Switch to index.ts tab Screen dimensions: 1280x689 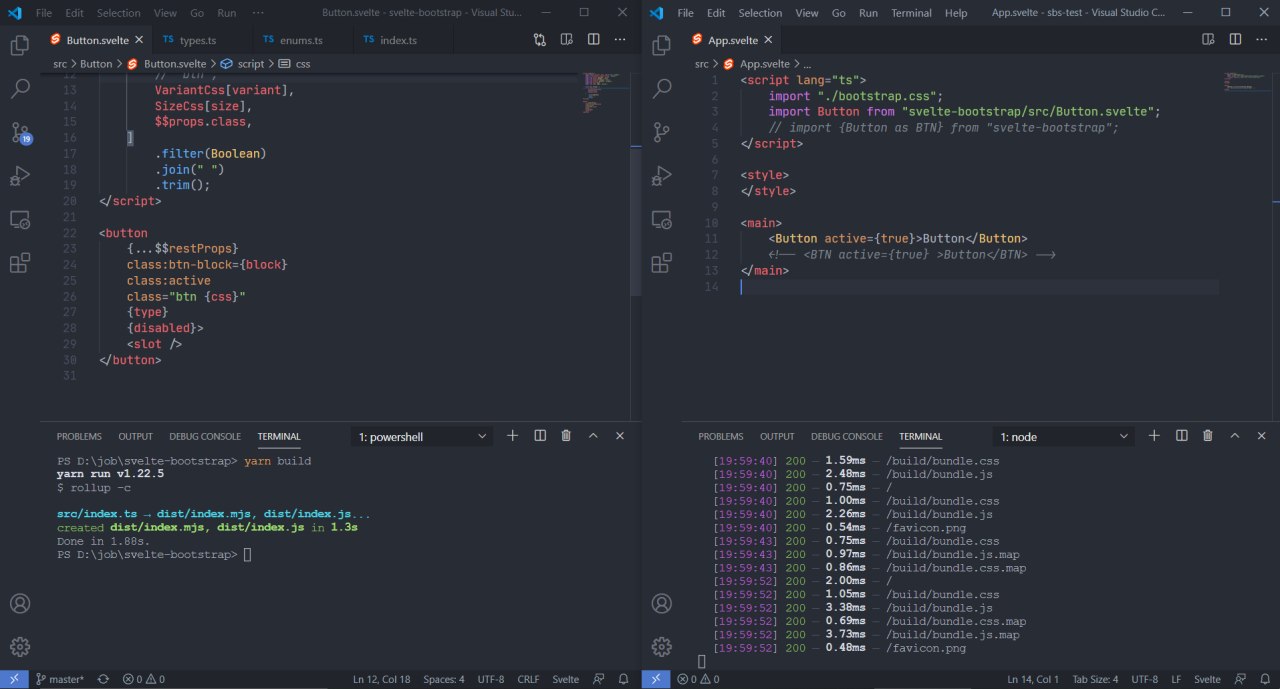[390, 40]
